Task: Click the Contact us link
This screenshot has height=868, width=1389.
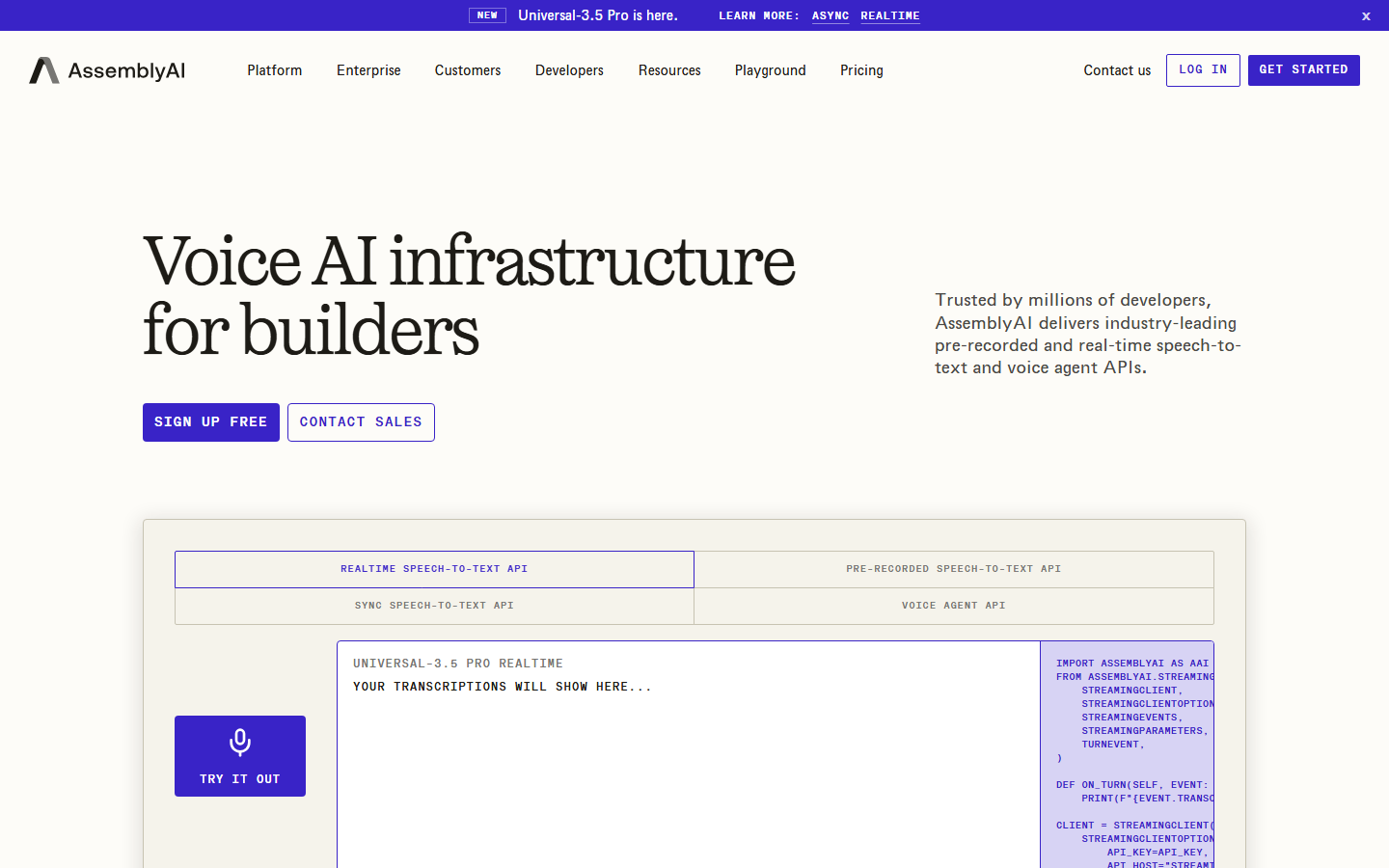Action: click(1117, 70)
